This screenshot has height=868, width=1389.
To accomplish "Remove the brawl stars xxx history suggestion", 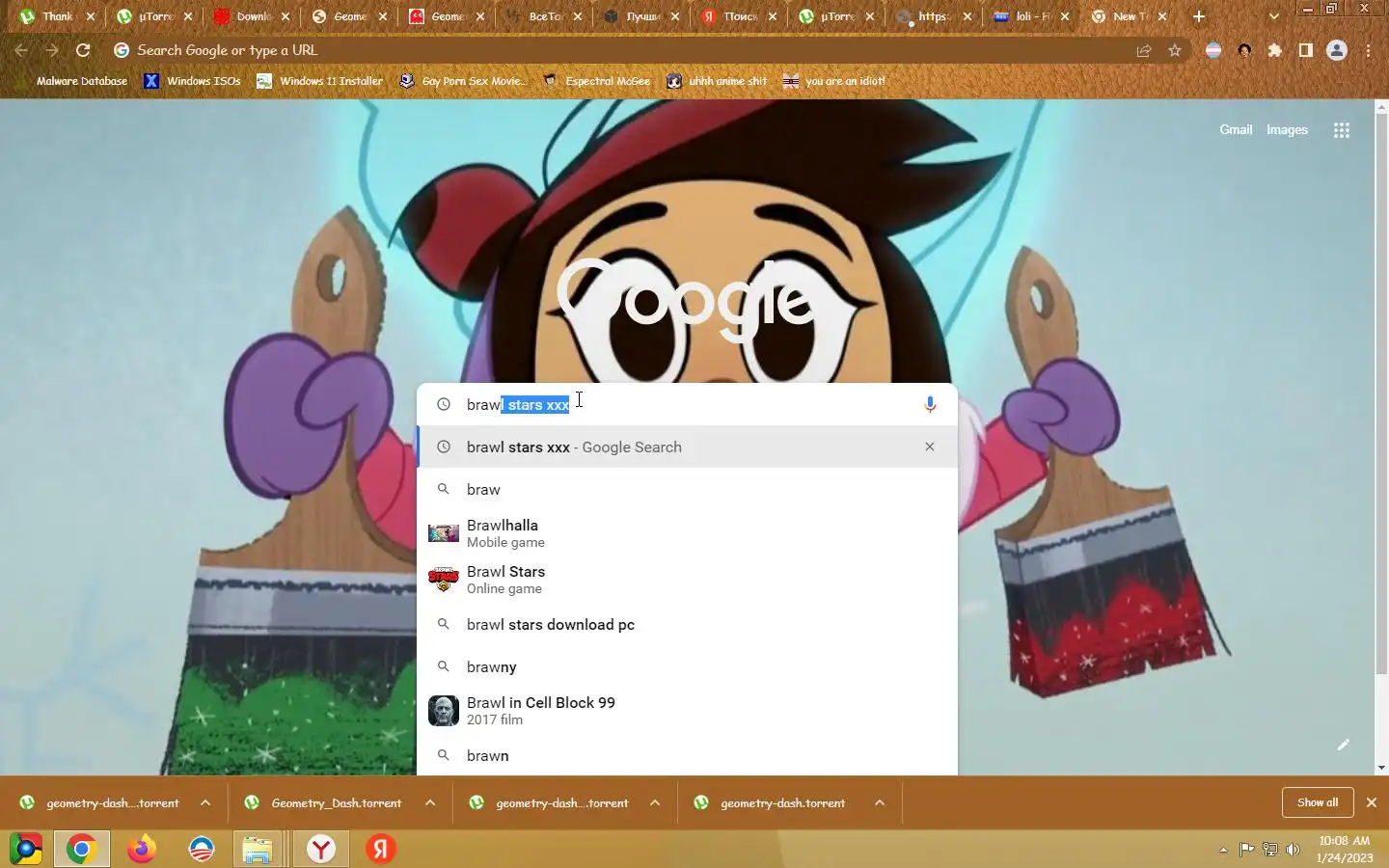I will pos(930,447).
